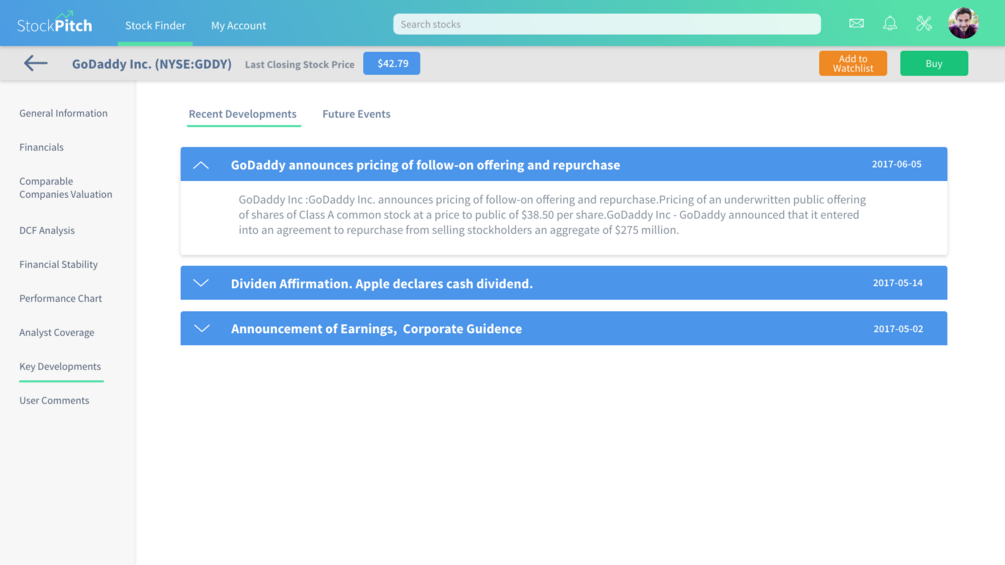Select Financials in the sidebar
Viewport: 1005px width, 565px height.
click(42, 147)
